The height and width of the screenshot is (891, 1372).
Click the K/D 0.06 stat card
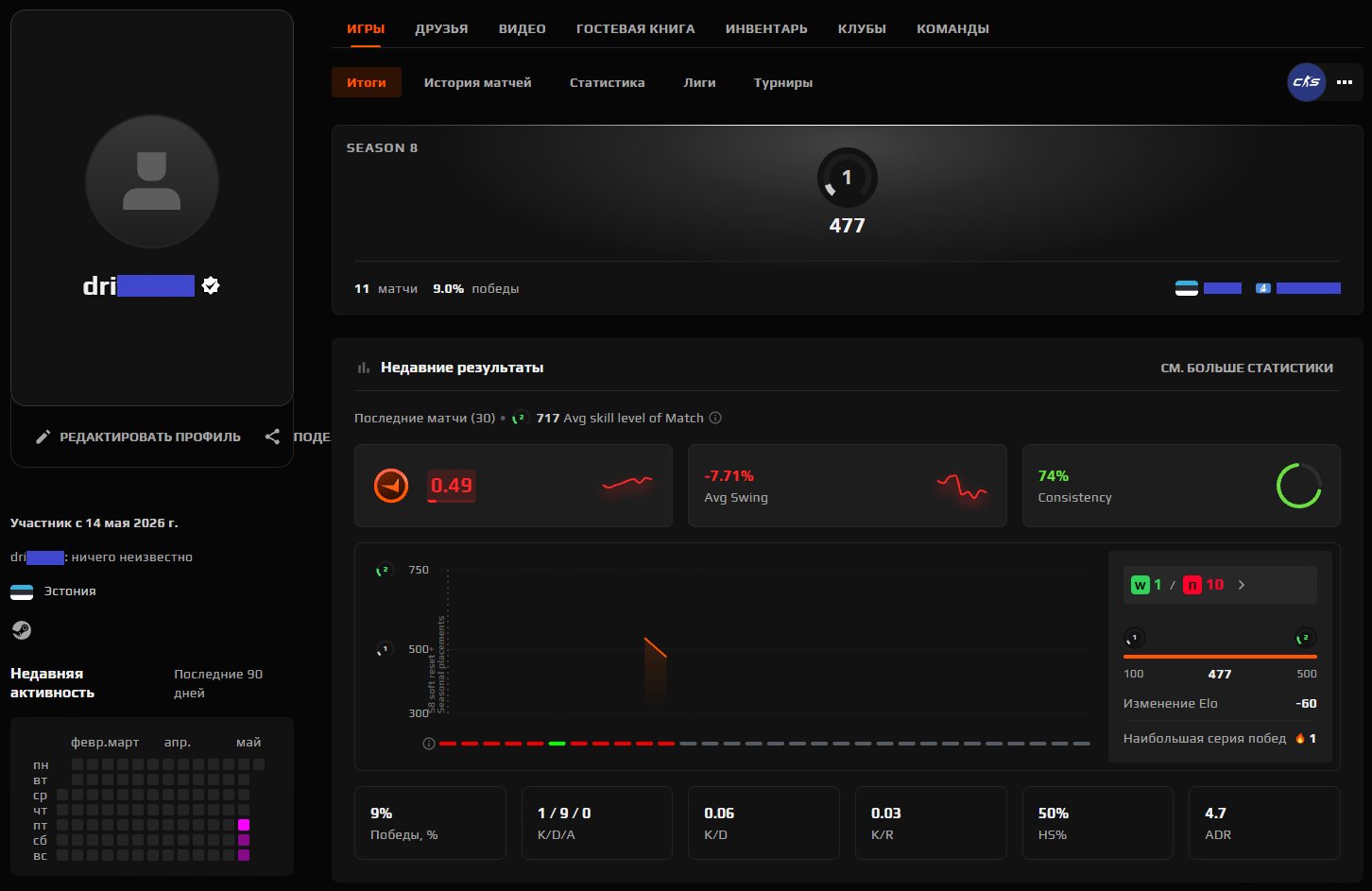click(763, 823)
